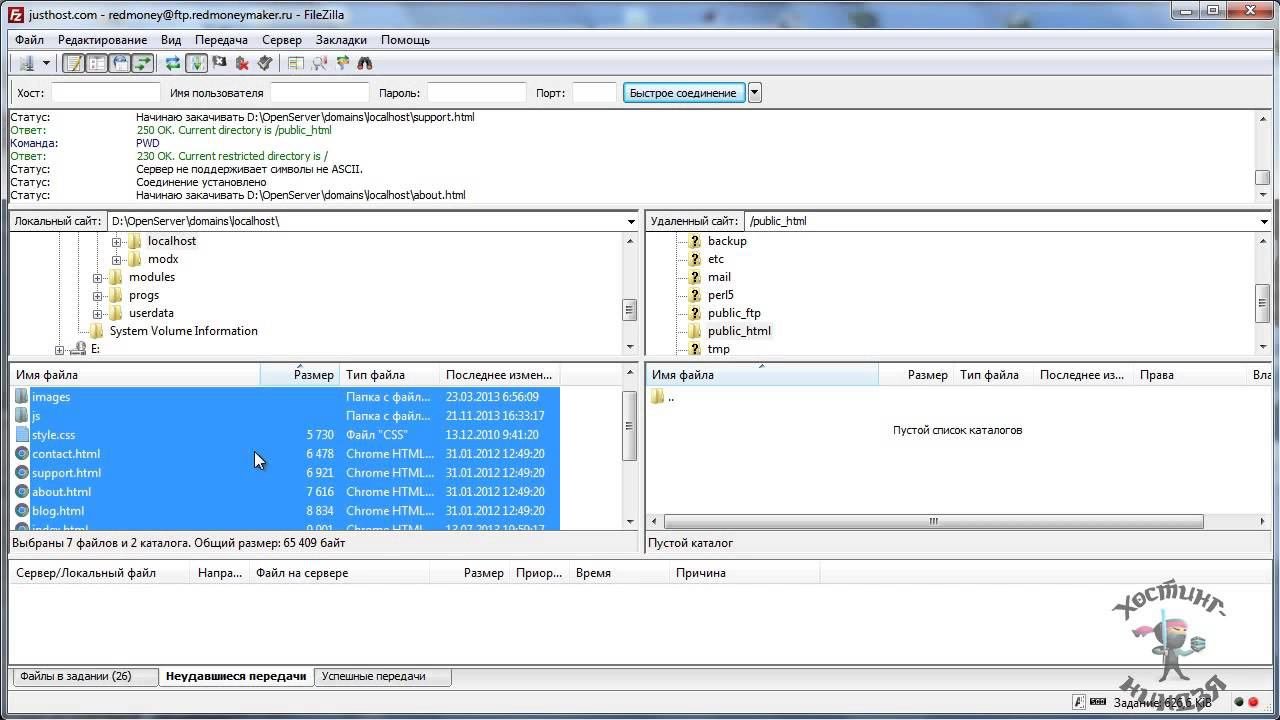
Task: Open the Сервер menu
Action: click(281, 40)
